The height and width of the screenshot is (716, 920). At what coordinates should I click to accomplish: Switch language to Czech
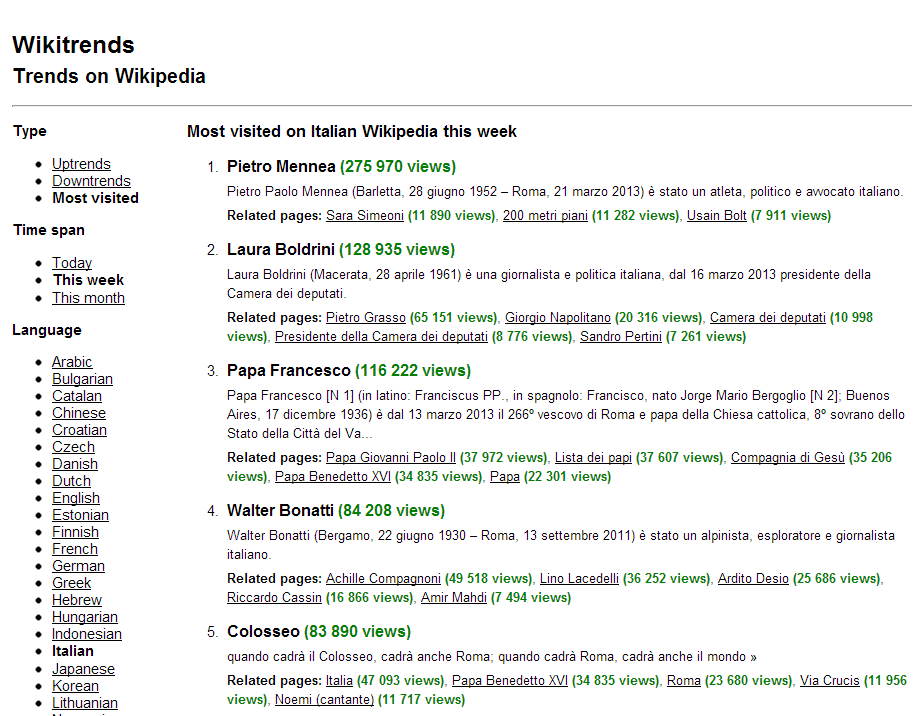[x=73, y=447]
